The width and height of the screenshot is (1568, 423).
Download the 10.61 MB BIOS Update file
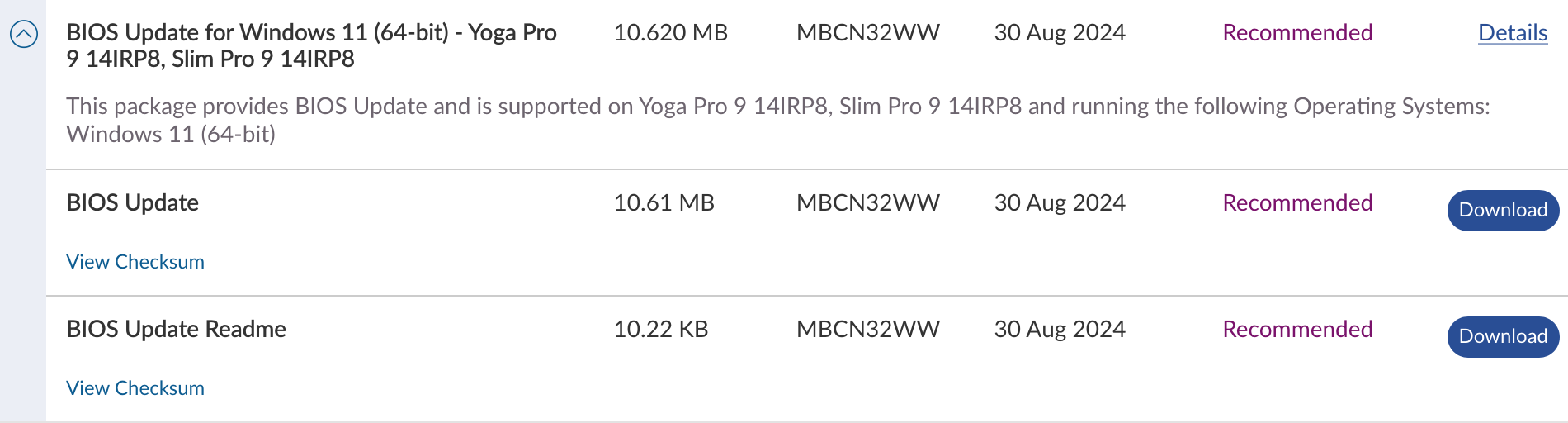click(x=1503, y=211)
